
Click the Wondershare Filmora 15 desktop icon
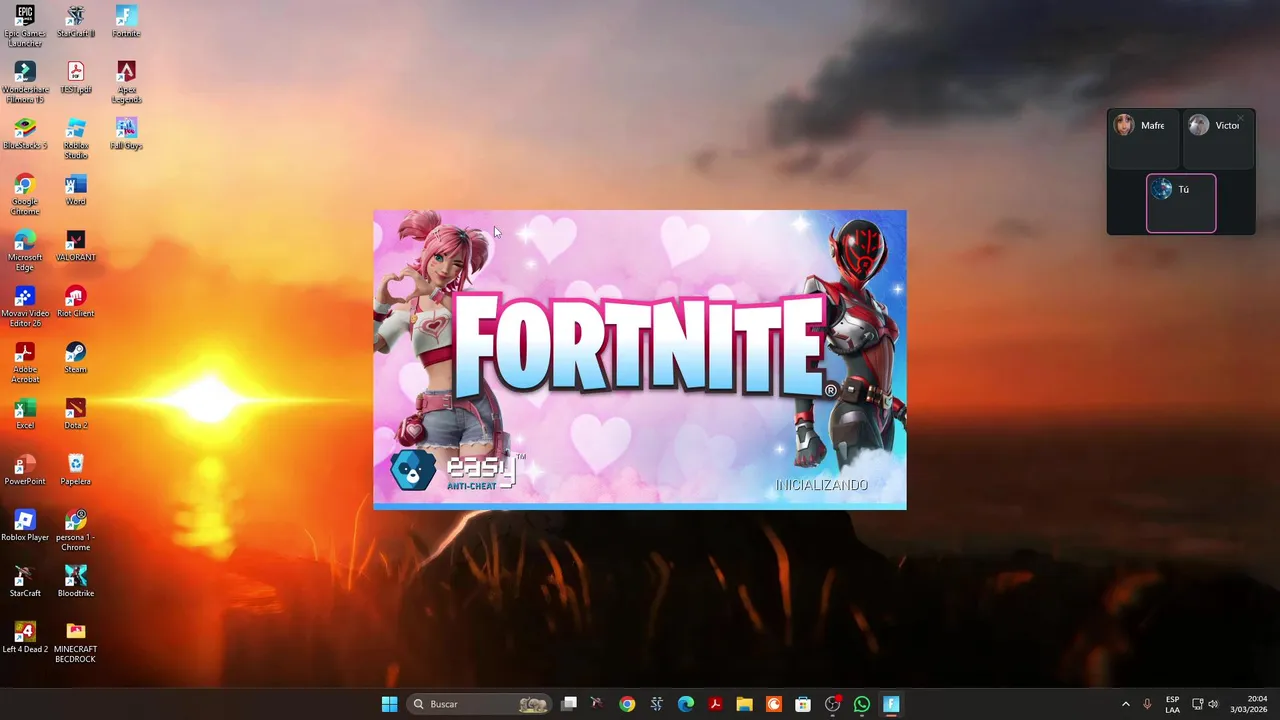(x=25, y=82)
